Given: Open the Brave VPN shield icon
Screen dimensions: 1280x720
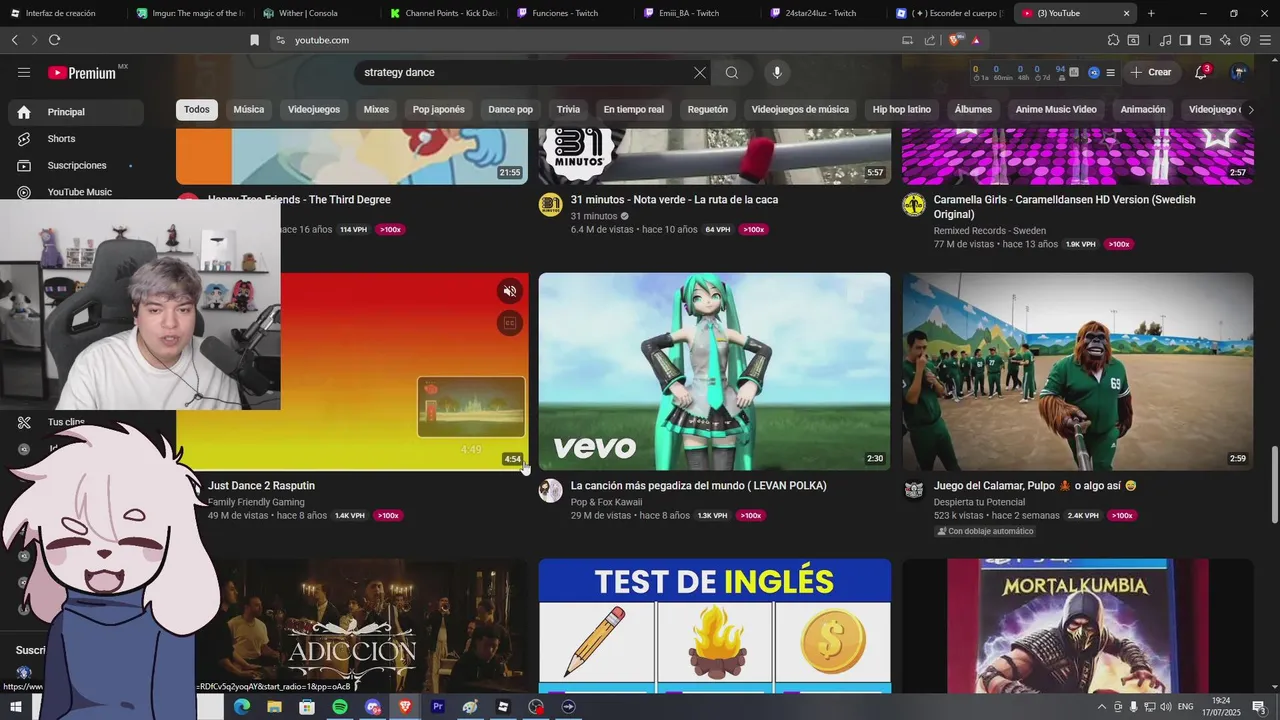Looking at the screenshot, I should tap(1245, 40).
